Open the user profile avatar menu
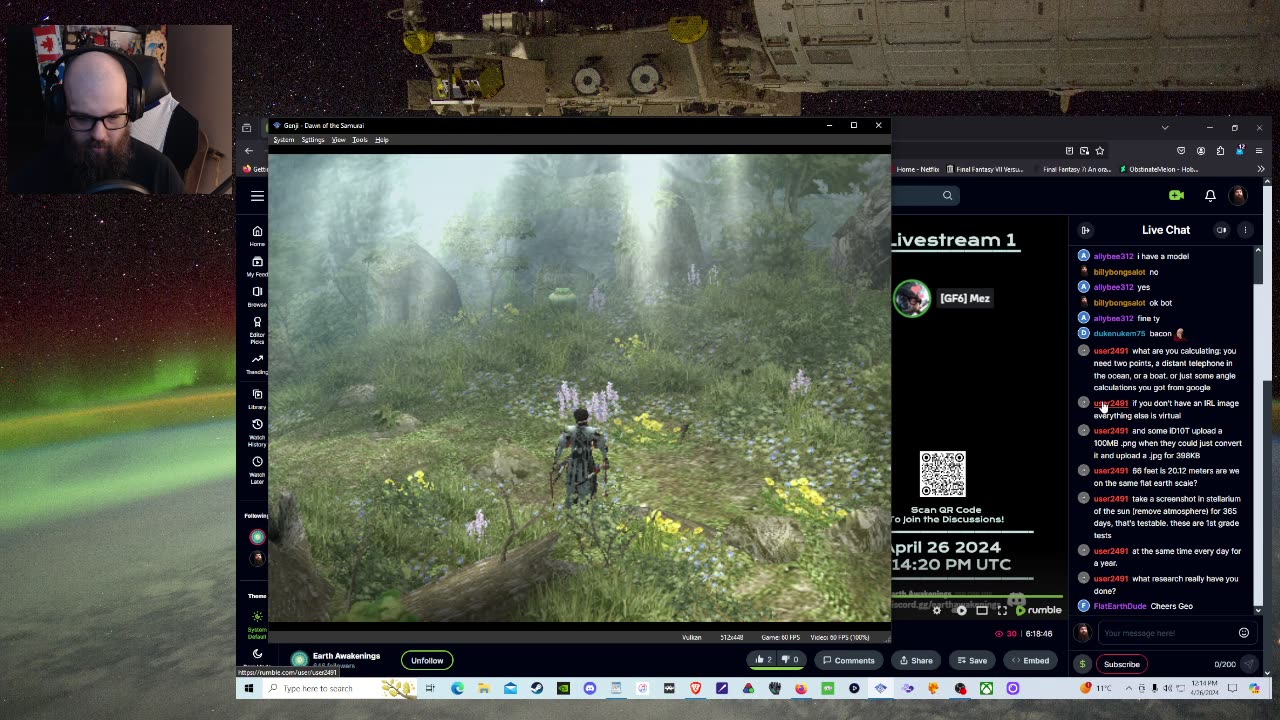Viewport: 1280px width, 720px height. (x=1239, y=196)
